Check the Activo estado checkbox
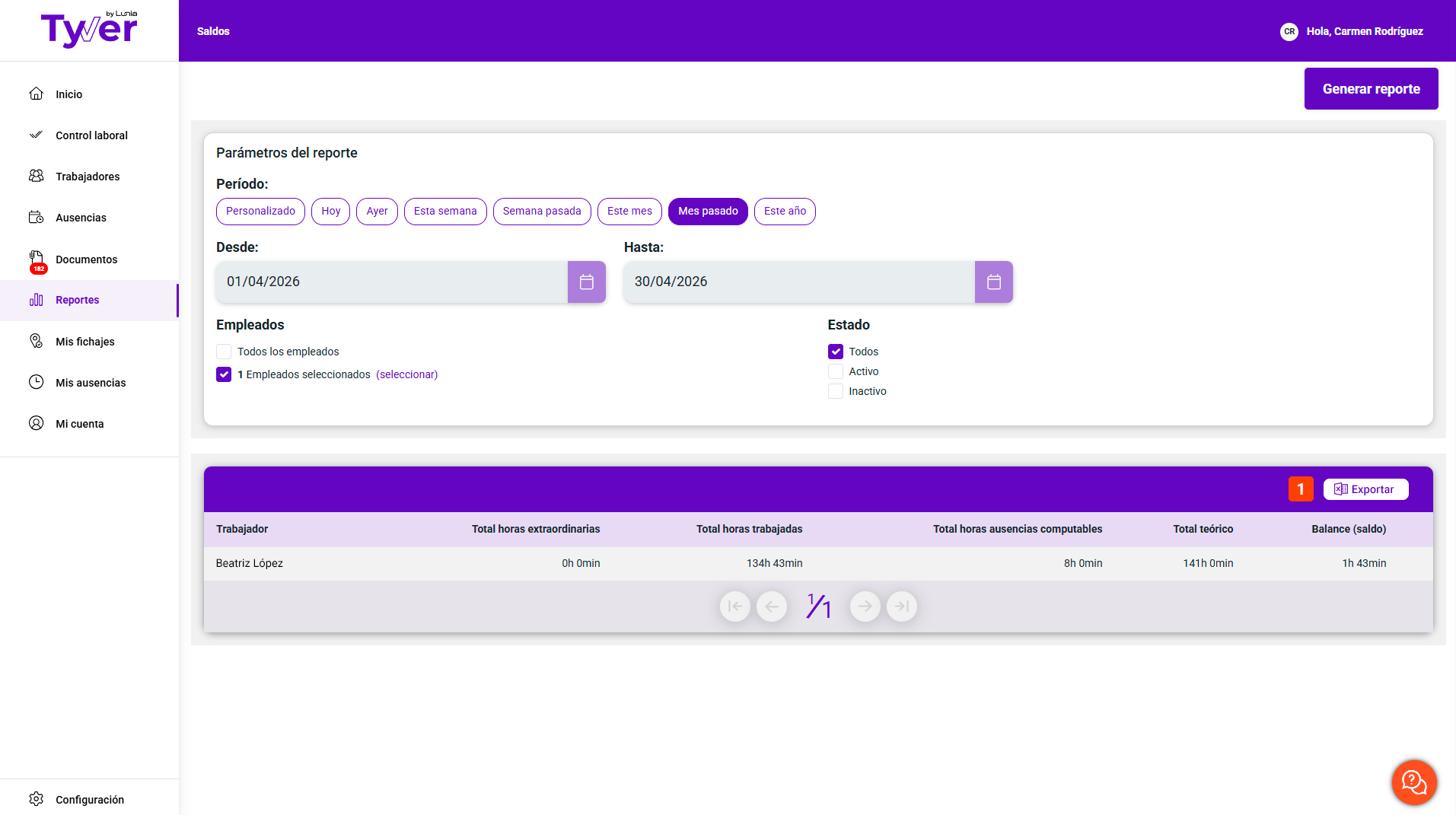The width and height of the screenshot is (1456, 815). (x=836, y=371)
